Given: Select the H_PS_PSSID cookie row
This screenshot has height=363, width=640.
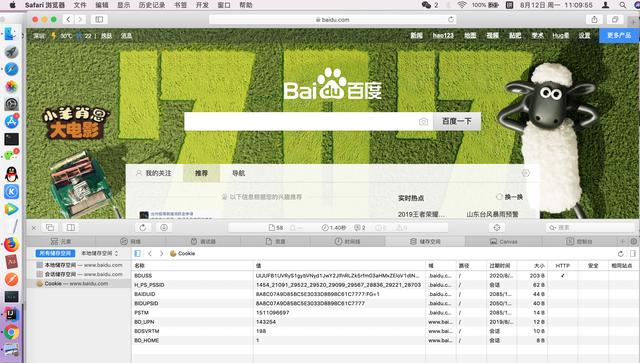Looking at the screenshot, I should coord(386,285).
